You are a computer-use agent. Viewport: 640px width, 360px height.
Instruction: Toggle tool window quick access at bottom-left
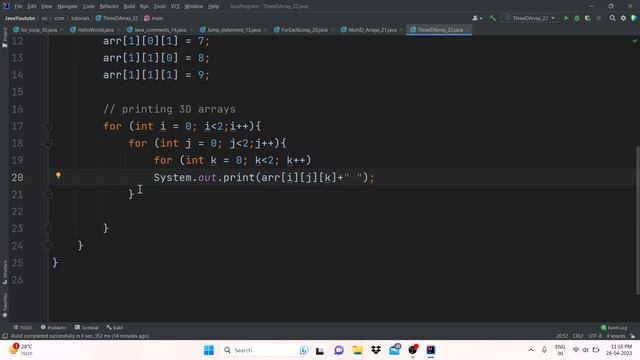(x=4, y=336)
